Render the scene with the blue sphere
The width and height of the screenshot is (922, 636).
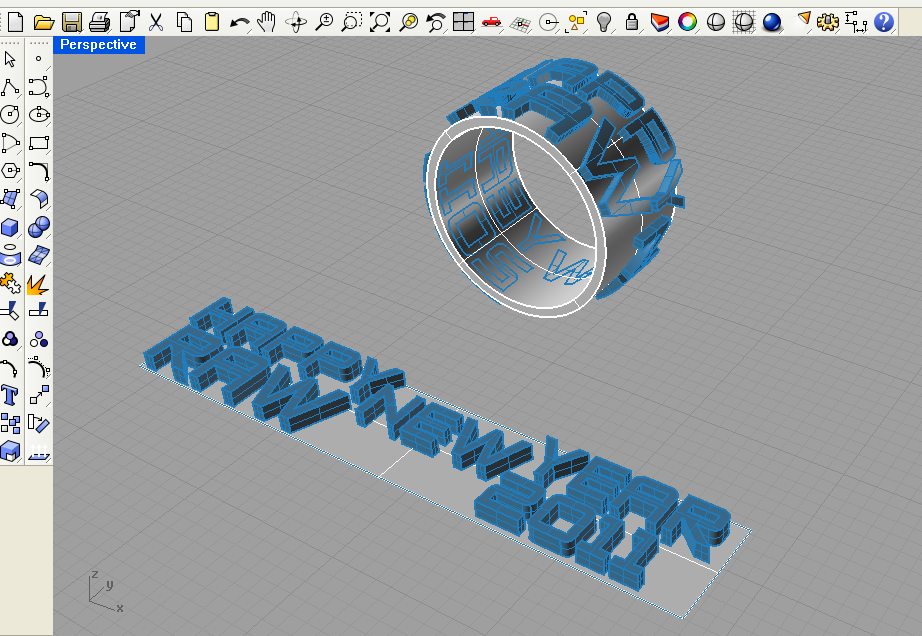click(771, 22)
